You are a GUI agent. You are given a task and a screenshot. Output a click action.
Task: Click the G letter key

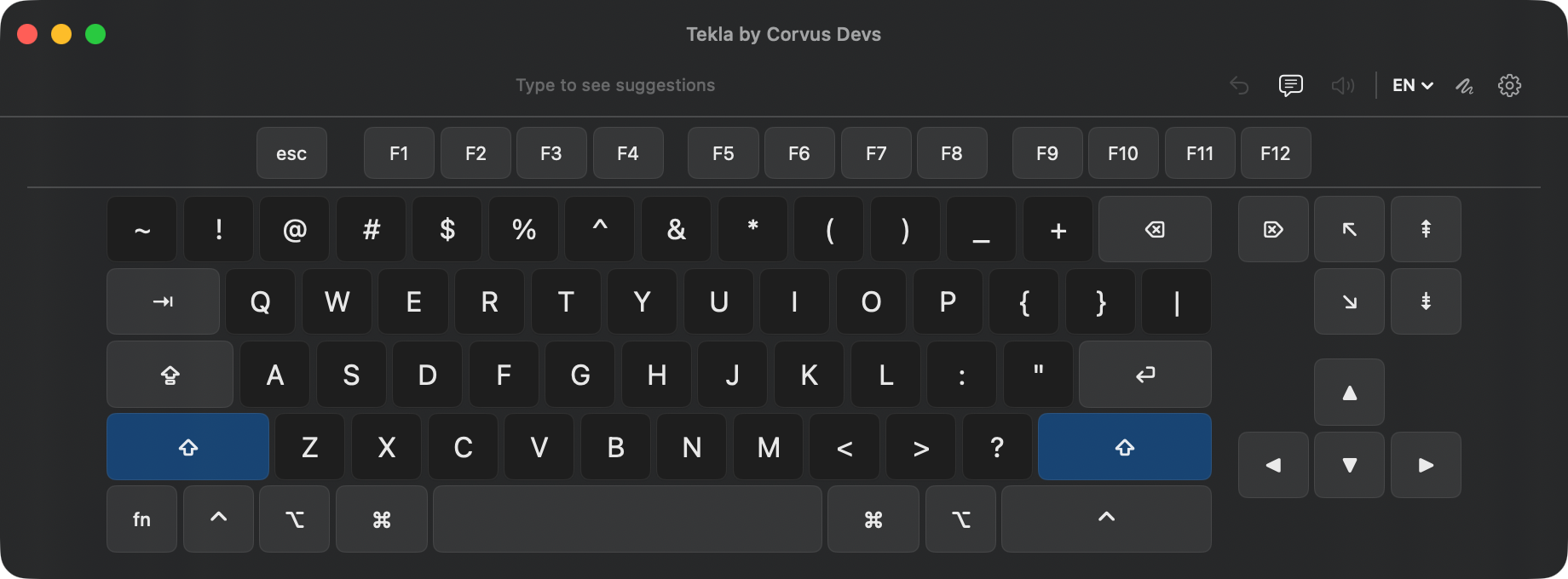[579, 375]
